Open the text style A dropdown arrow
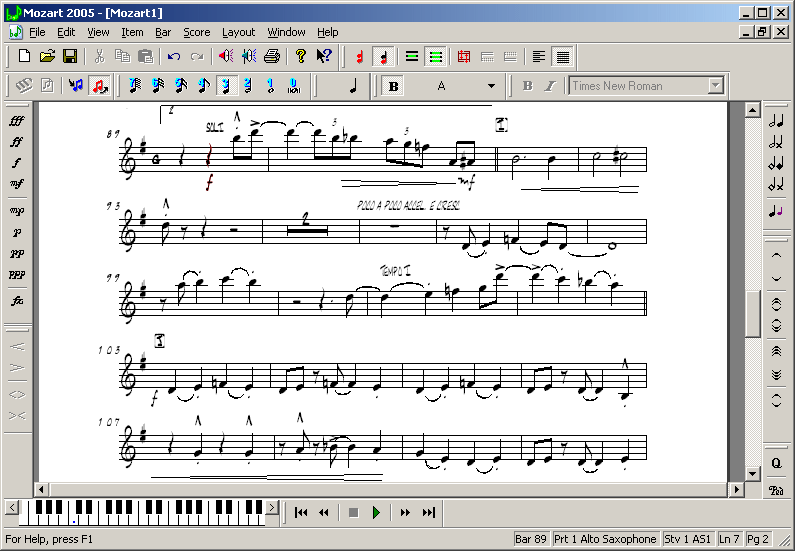The height and width of the screenshot is (551, 795). [x=491, y=86]
